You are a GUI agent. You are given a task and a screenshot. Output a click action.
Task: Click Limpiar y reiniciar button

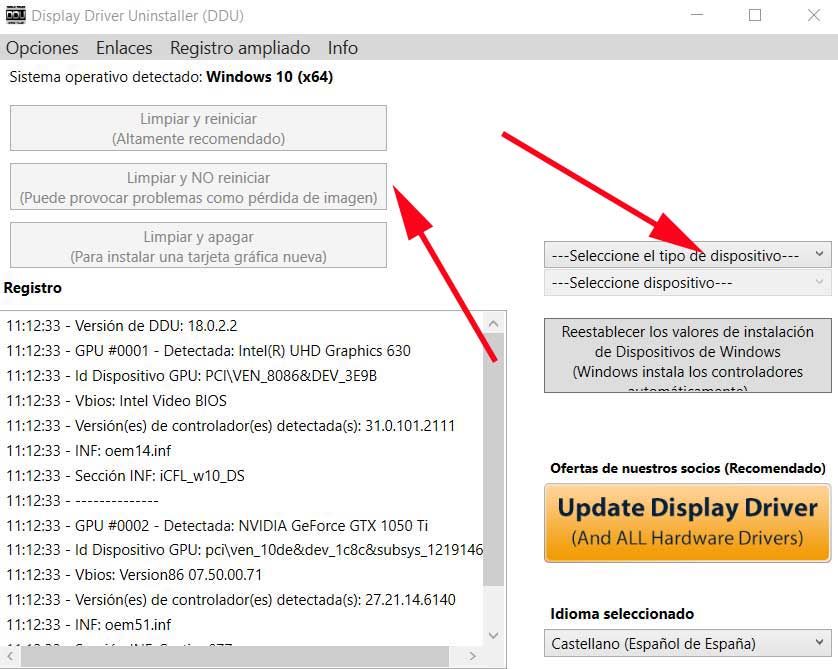tap(198, 128)
